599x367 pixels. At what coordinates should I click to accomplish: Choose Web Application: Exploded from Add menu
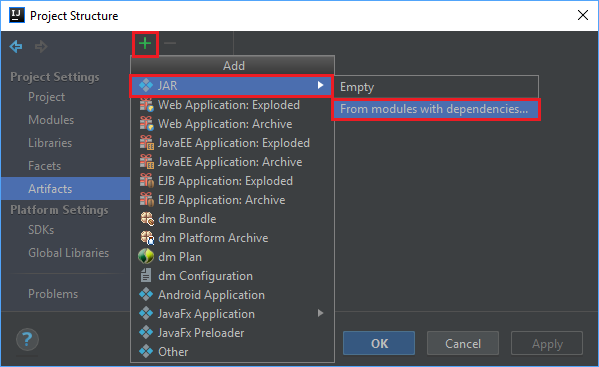point(232,105)
